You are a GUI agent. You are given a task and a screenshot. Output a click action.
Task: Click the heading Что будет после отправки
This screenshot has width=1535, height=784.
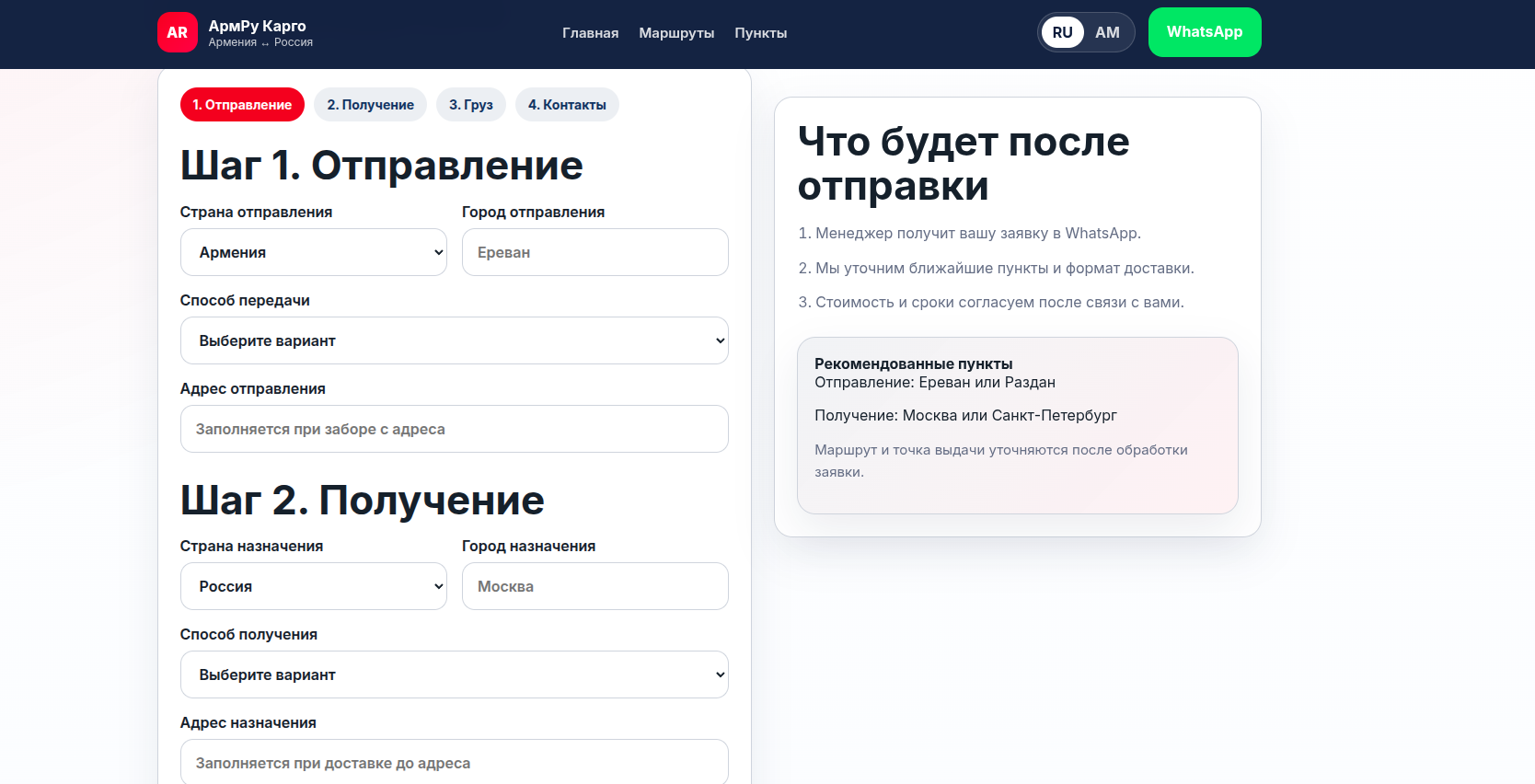tap(964, 164)
